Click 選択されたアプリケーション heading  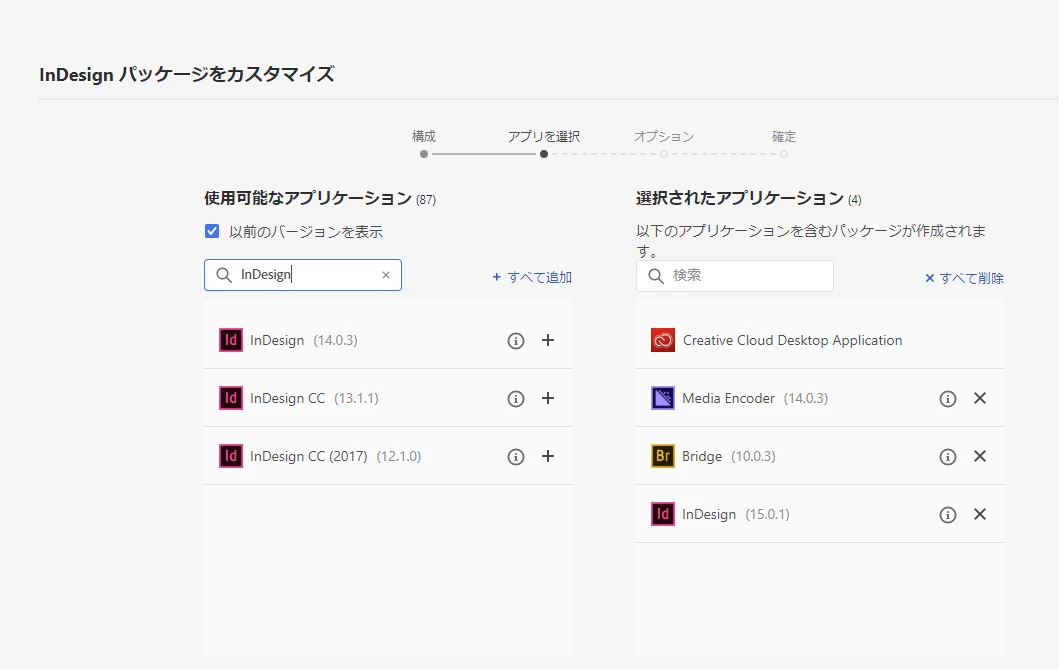coord(740,198)
